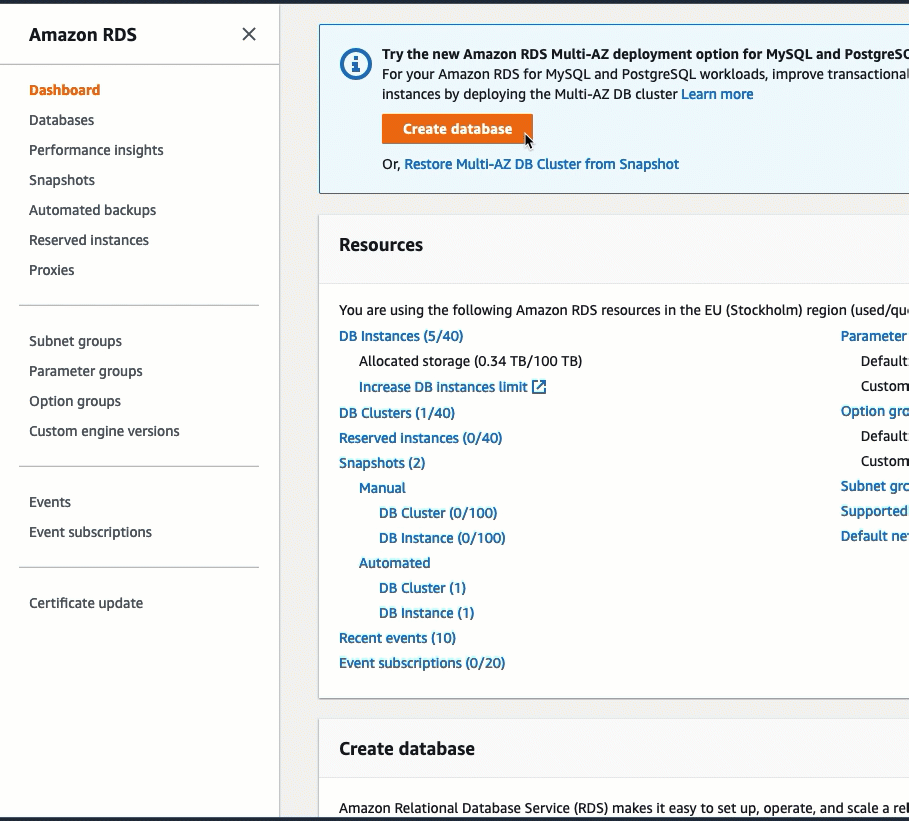View Recent events (10)
Viewport: 909px width, 821px height.
point(397,637)
